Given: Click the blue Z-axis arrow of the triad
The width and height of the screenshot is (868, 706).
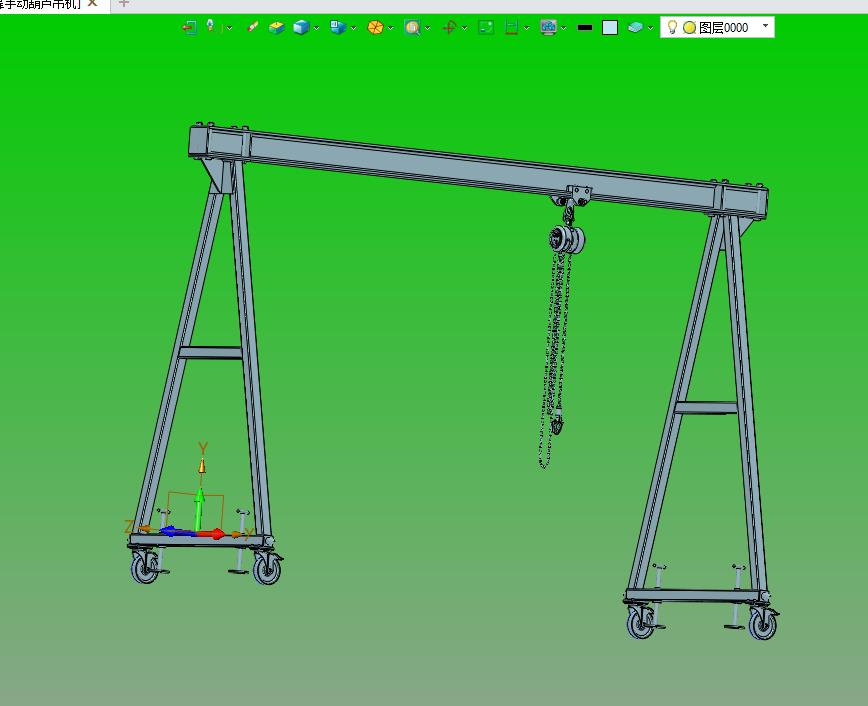Looking at the screenshot, I should [x=177, y=532].
